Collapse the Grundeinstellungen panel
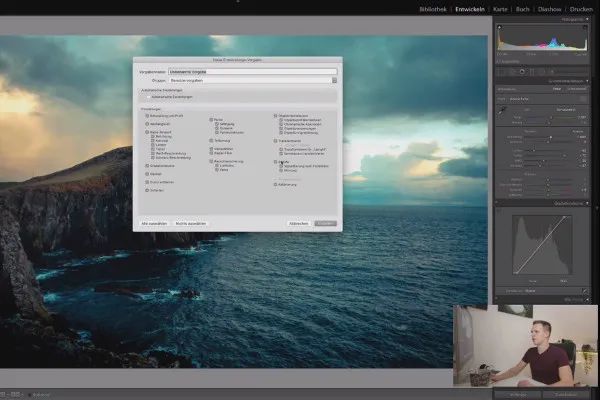This screenshot has width=600, height=400. coord(587,81)
